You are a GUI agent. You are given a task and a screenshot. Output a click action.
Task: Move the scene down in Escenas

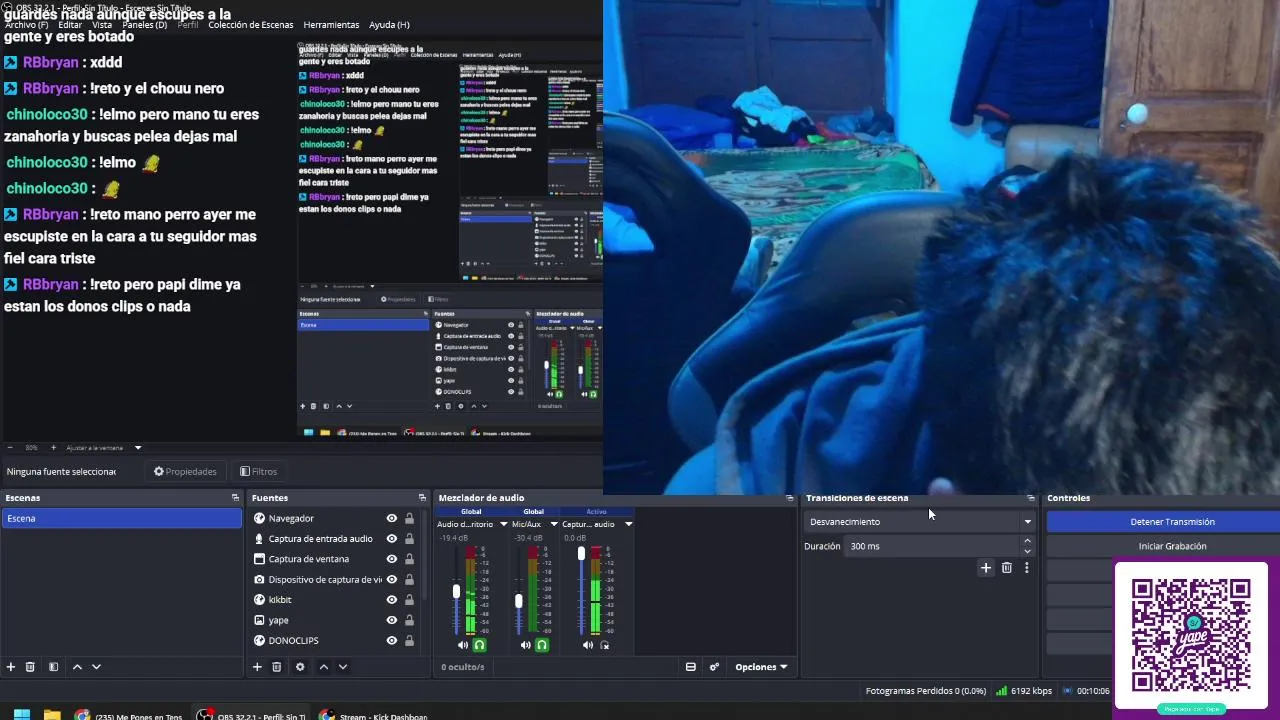pos(96,667)
